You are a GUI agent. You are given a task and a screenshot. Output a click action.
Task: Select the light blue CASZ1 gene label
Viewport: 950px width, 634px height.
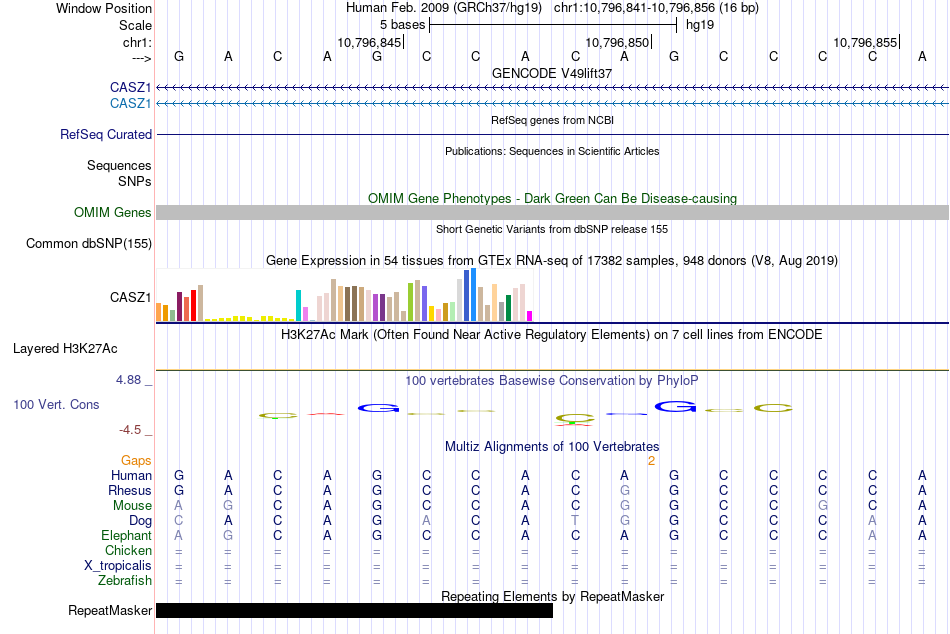coord(130,104)
